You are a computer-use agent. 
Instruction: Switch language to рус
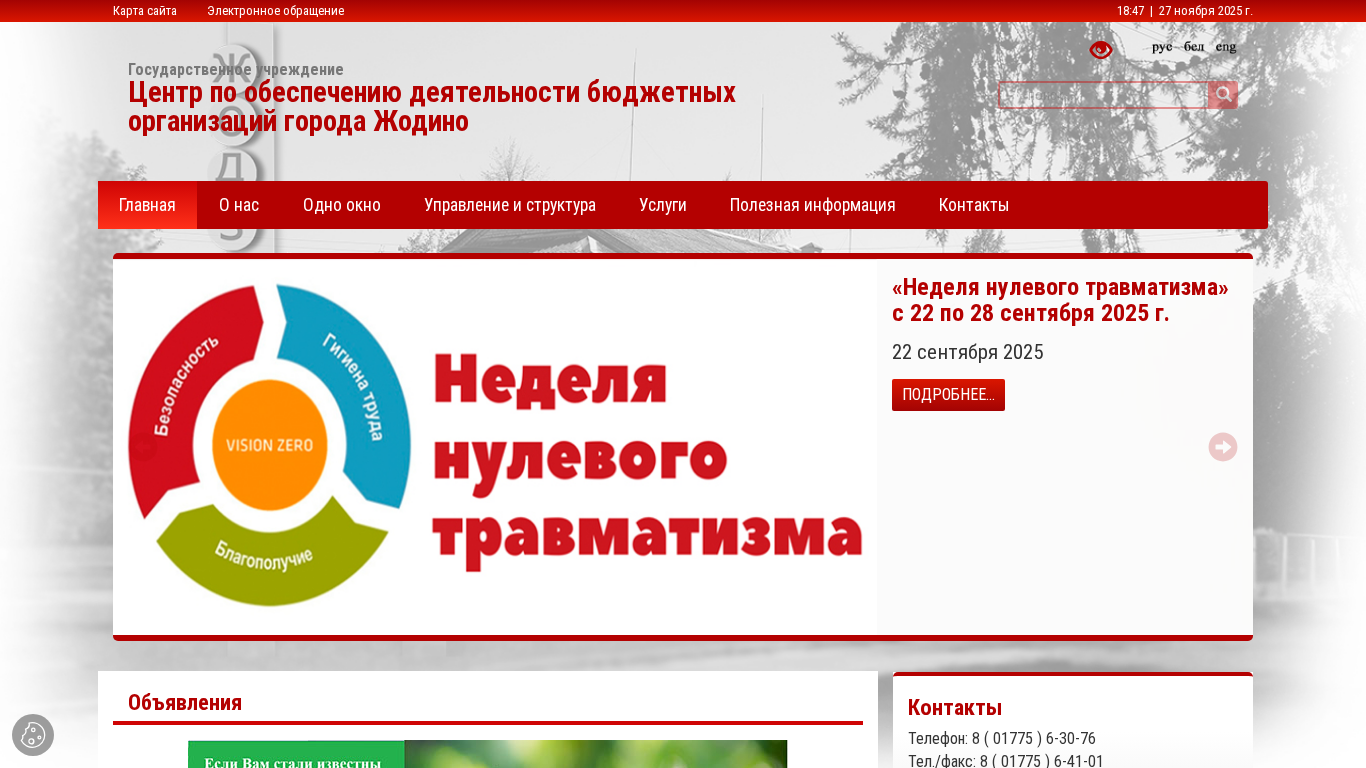coord(1162,47)
